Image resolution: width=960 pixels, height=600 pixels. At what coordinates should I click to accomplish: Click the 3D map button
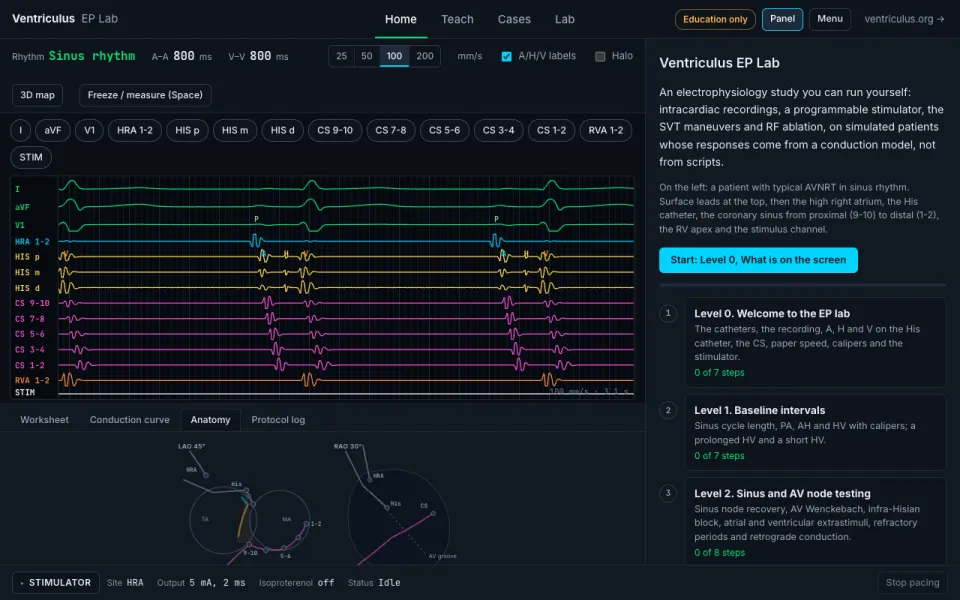click(x=37, y=95)
